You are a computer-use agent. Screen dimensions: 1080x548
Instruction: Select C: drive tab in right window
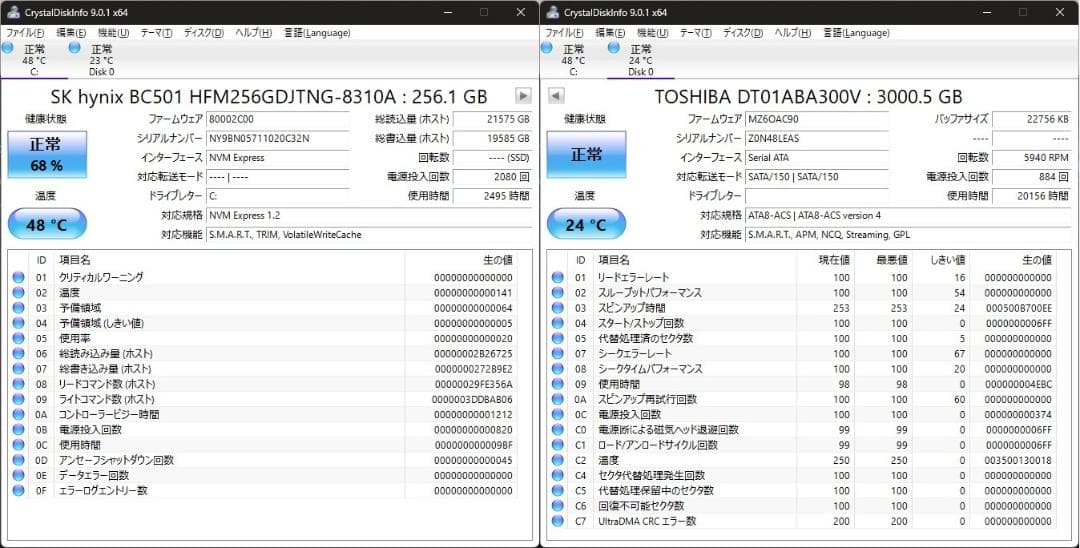point(573,60)
